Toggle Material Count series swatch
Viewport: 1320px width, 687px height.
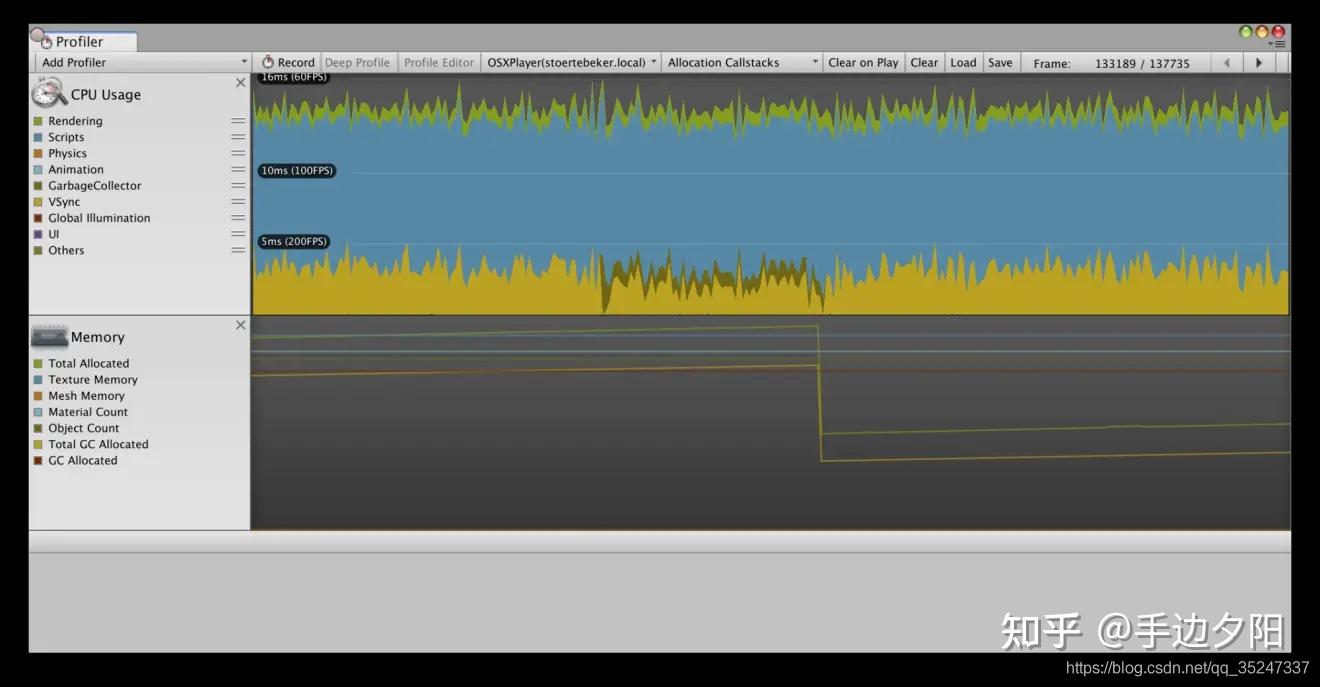(x=38, y=412)
